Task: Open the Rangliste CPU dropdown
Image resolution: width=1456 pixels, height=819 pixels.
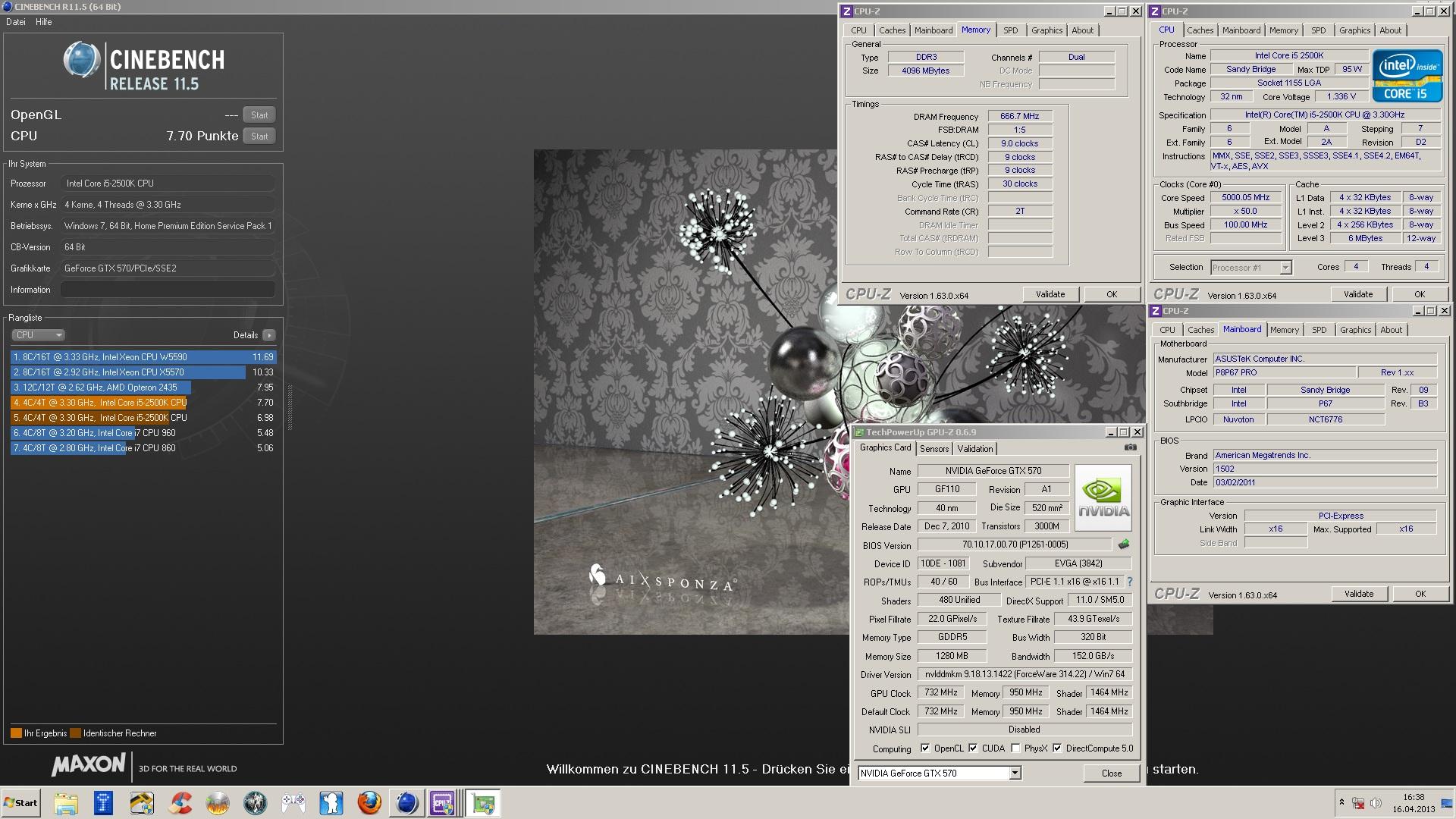Action: point(38,335)
